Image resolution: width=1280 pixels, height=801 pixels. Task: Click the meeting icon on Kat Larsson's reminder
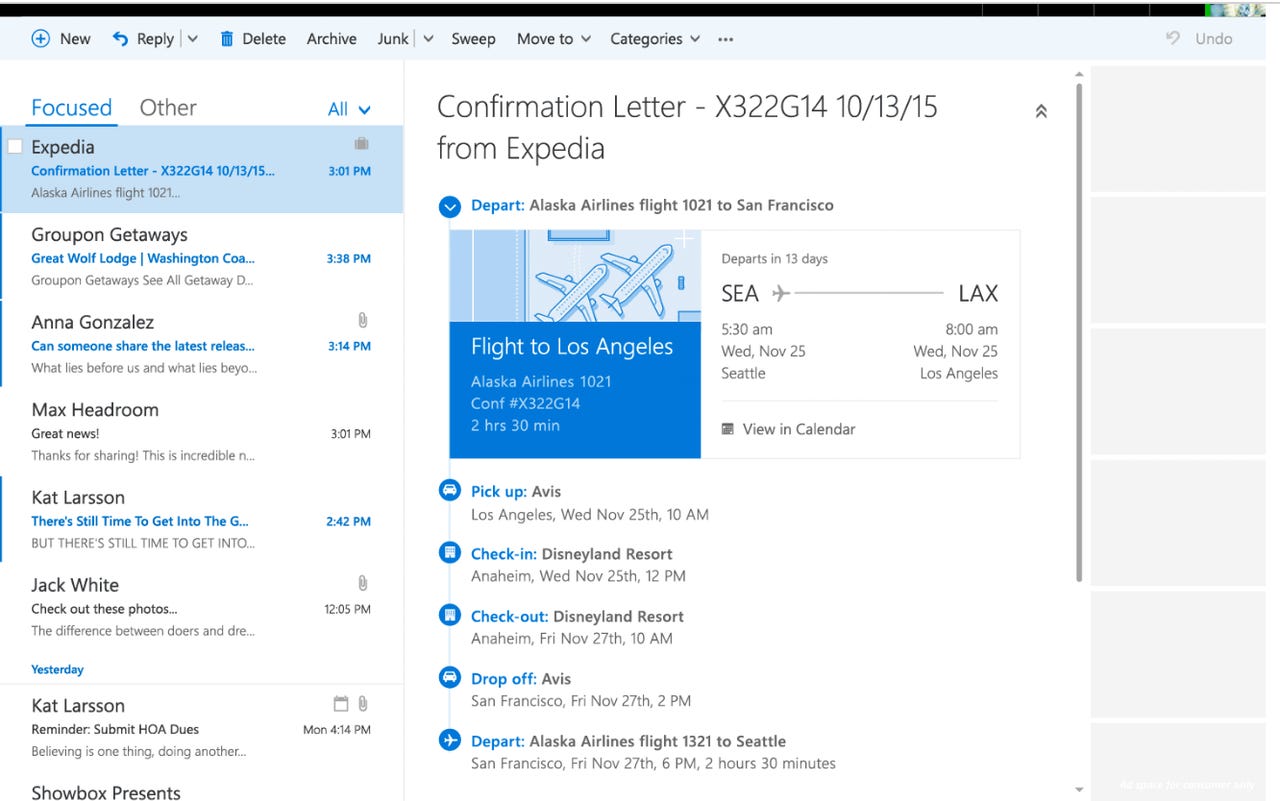[x=341, y=703]
